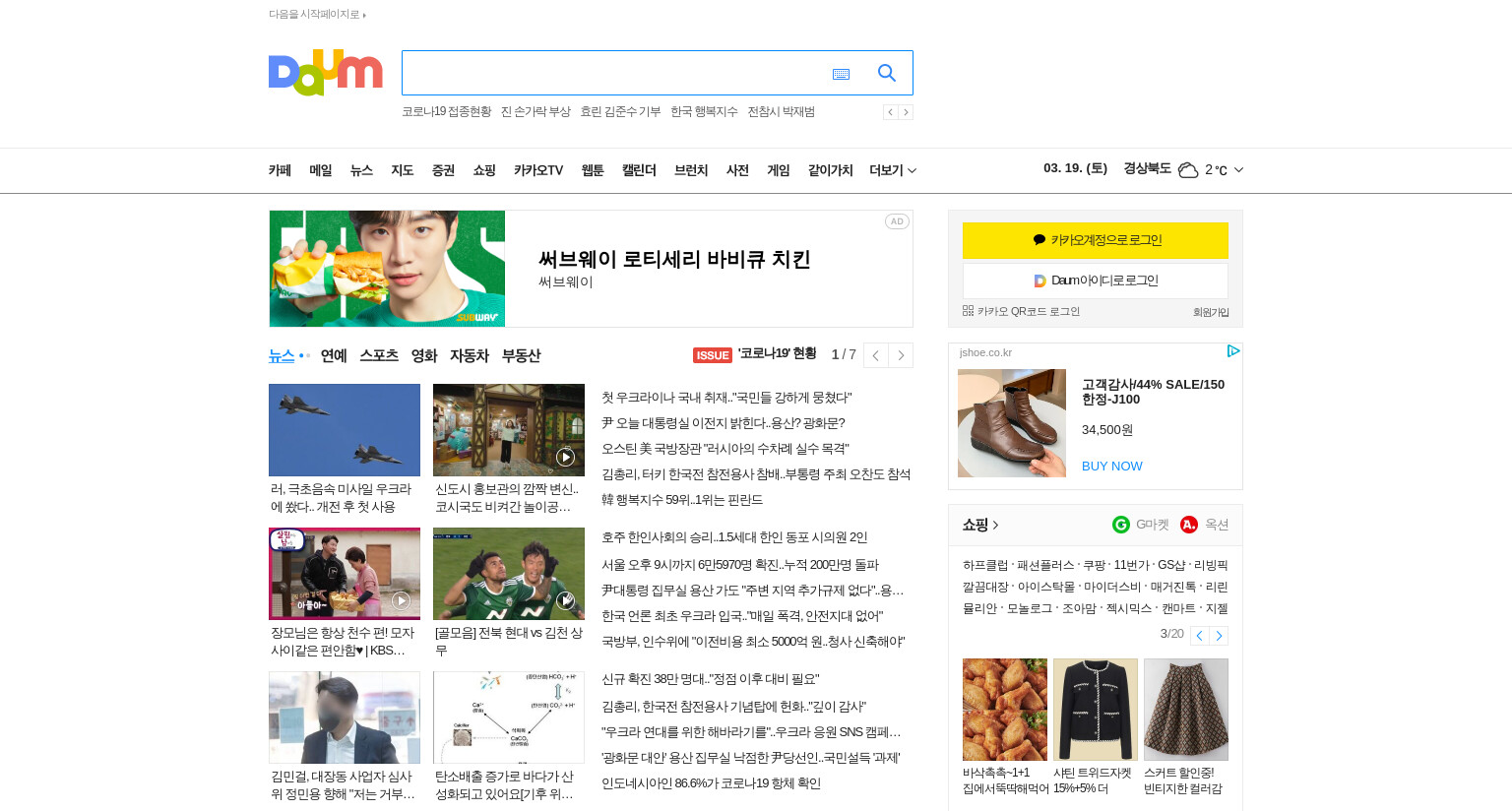1512x811 pixels.
Task: Open 메일 in the navigation bar
Action: click(x=321, y=170)
